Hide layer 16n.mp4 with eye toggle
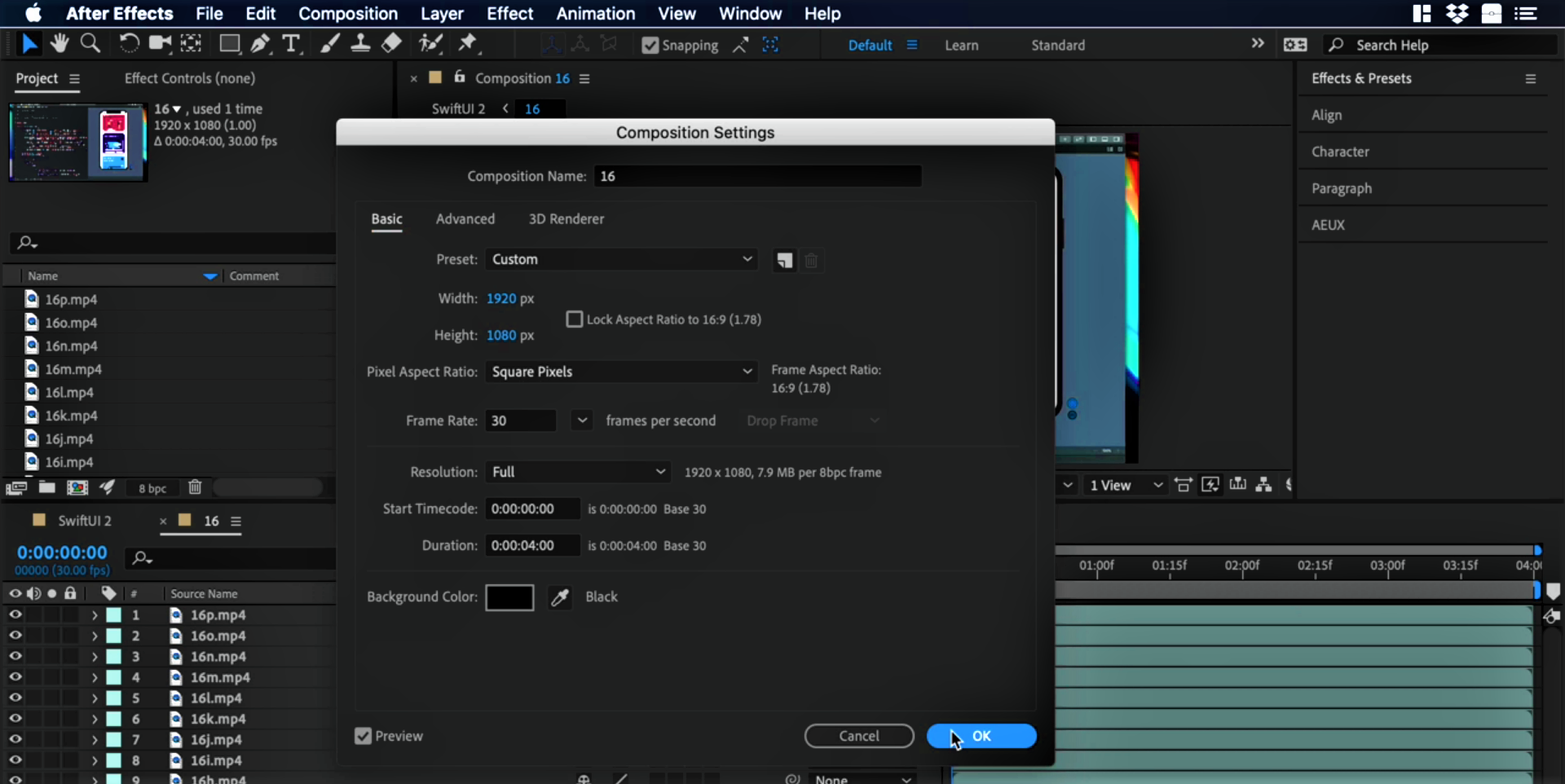The width and height of the screenshot is (1565, 784). pyautogui.click(x=15, y=656)
